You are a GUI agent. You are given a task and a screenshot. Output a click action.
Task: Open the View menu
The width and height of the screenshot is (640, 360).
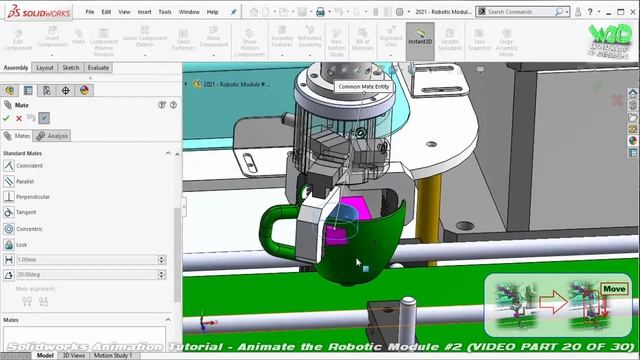coord(124,12)
